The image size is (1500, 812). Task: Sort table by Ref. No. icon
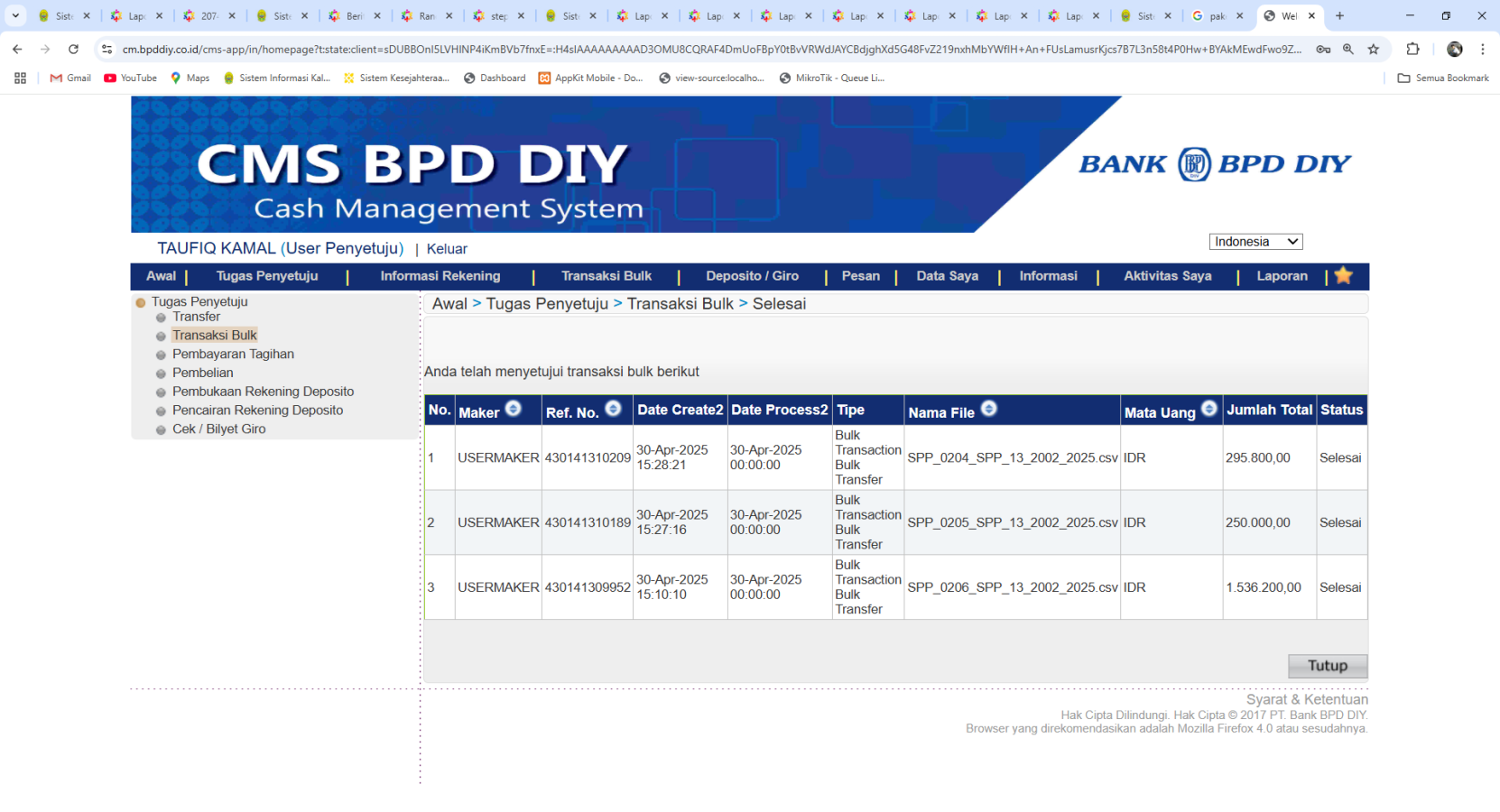[613, 409]
